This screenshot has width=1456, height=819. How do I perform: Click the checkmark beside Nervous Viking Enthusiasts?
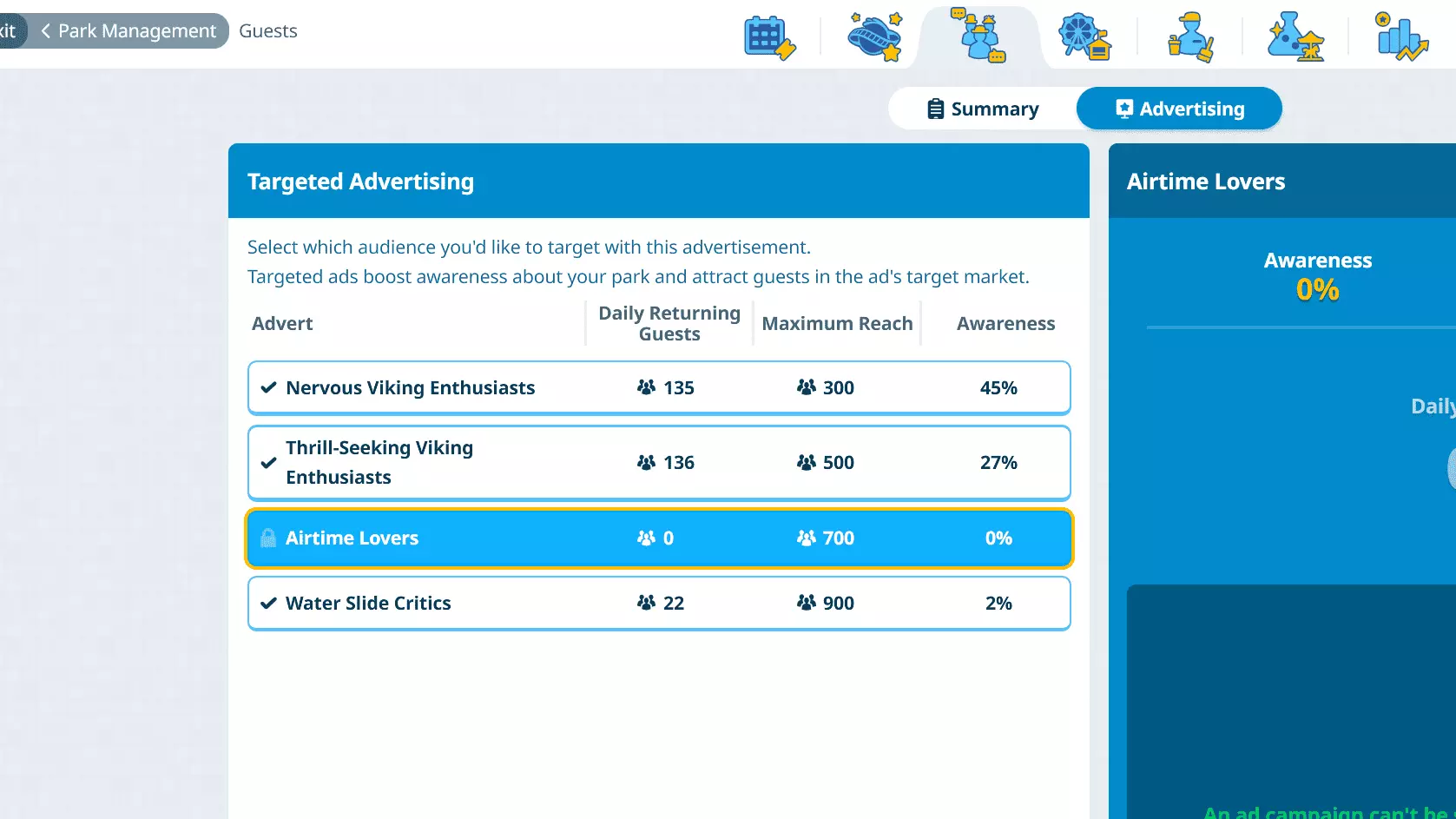(x=269, y=388)
